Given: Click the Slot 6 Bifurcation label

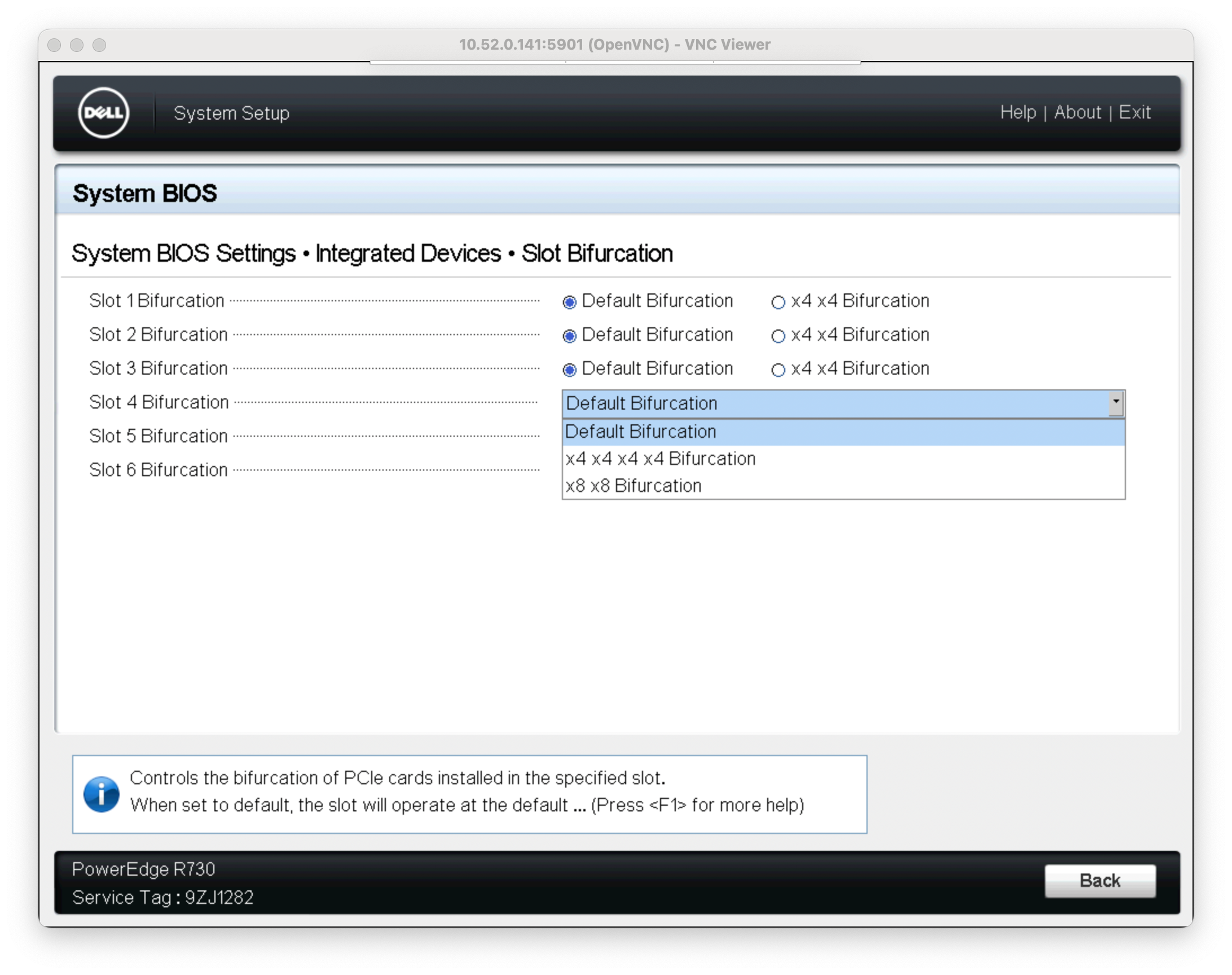Looking at the screenshot, I should click(158, 470).
